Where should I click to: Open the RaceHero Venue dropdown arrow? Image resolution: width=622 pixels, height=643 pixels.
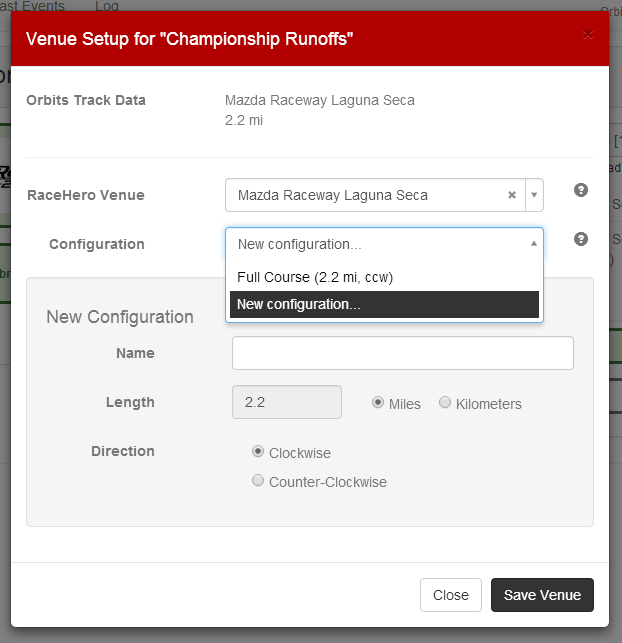point(534,195)
